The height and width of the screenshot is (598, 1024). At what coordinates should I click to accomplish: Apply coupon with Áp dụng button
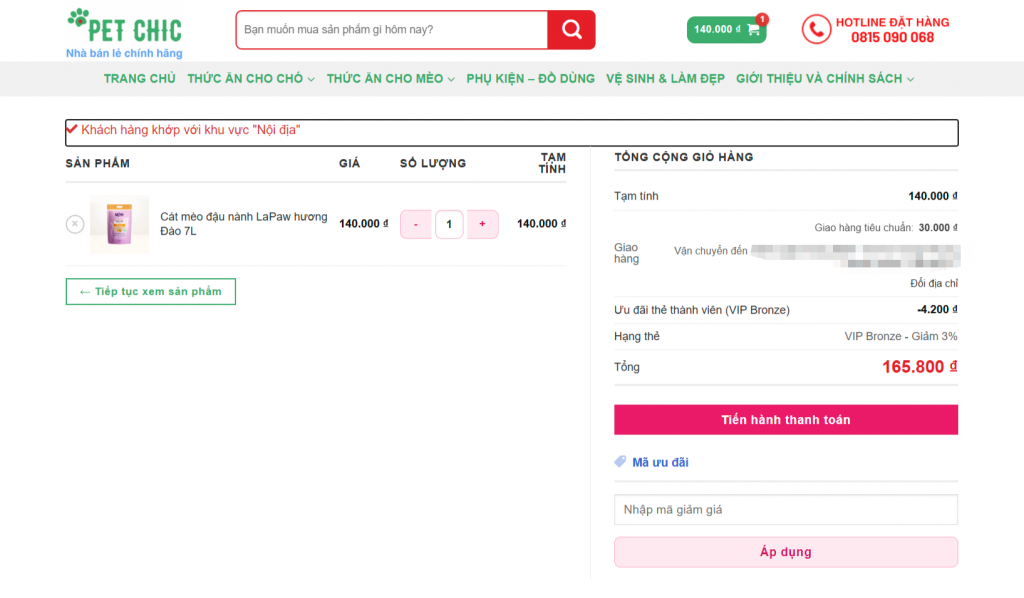coord(786,552)
